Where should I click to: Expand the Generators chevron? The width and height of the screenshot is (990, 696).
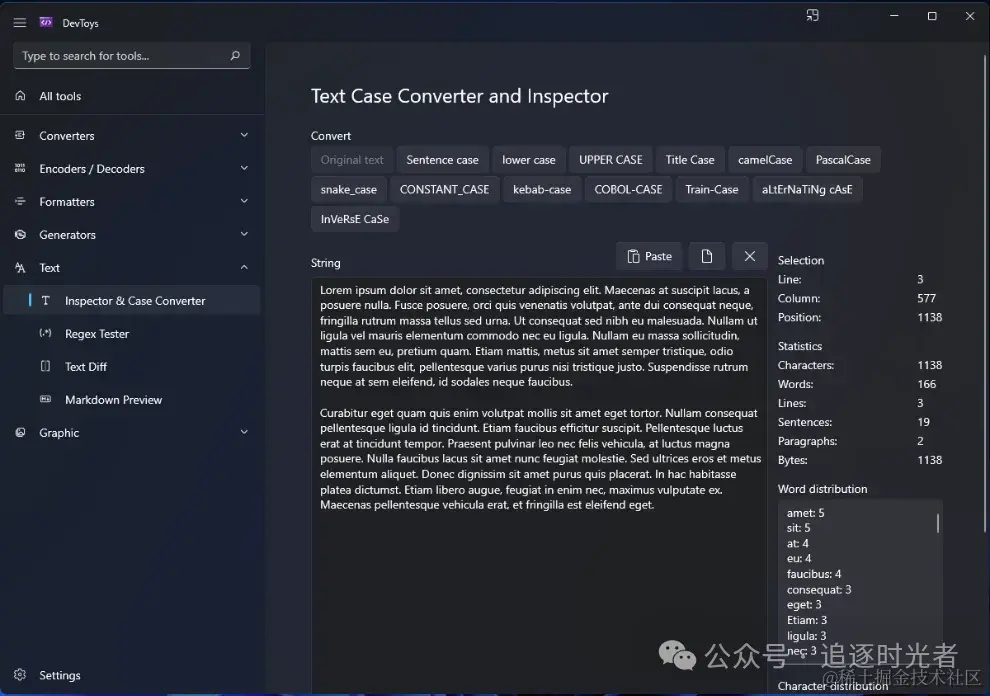click(244, 234)
